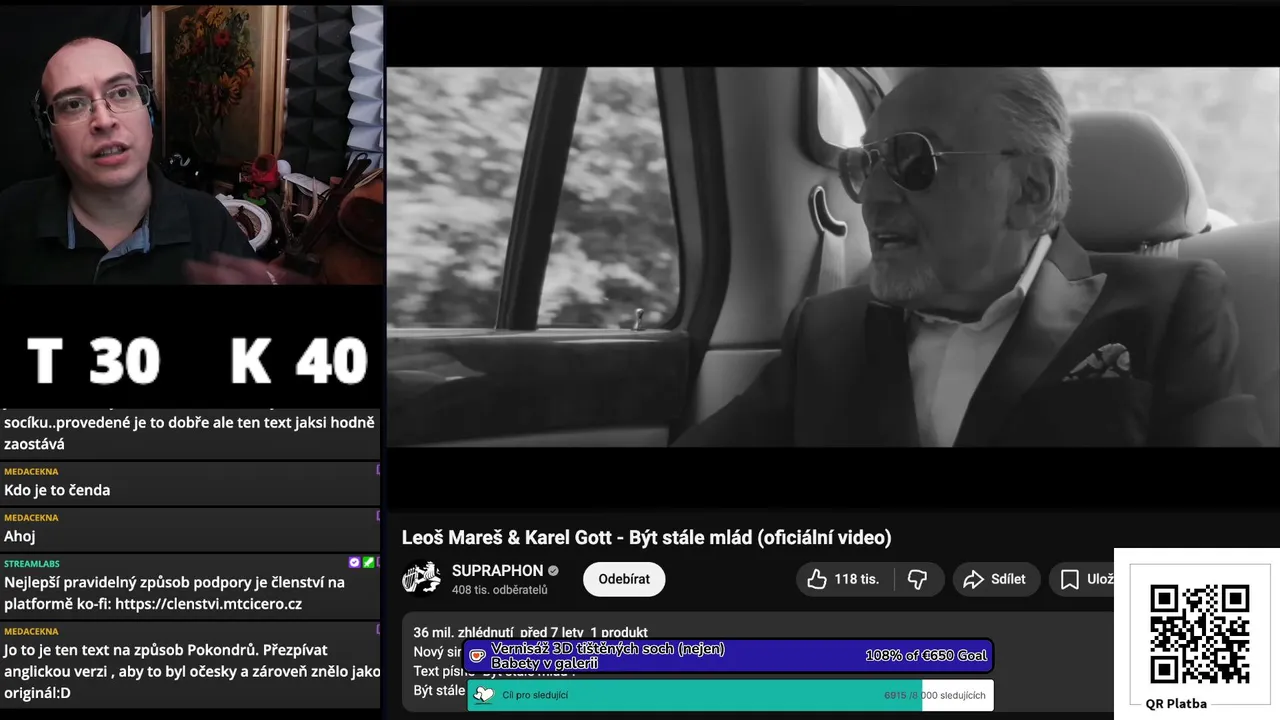1280x720 pixels.
Task: Click the heart icon on follower goal
Action: (x=484, y=695)
